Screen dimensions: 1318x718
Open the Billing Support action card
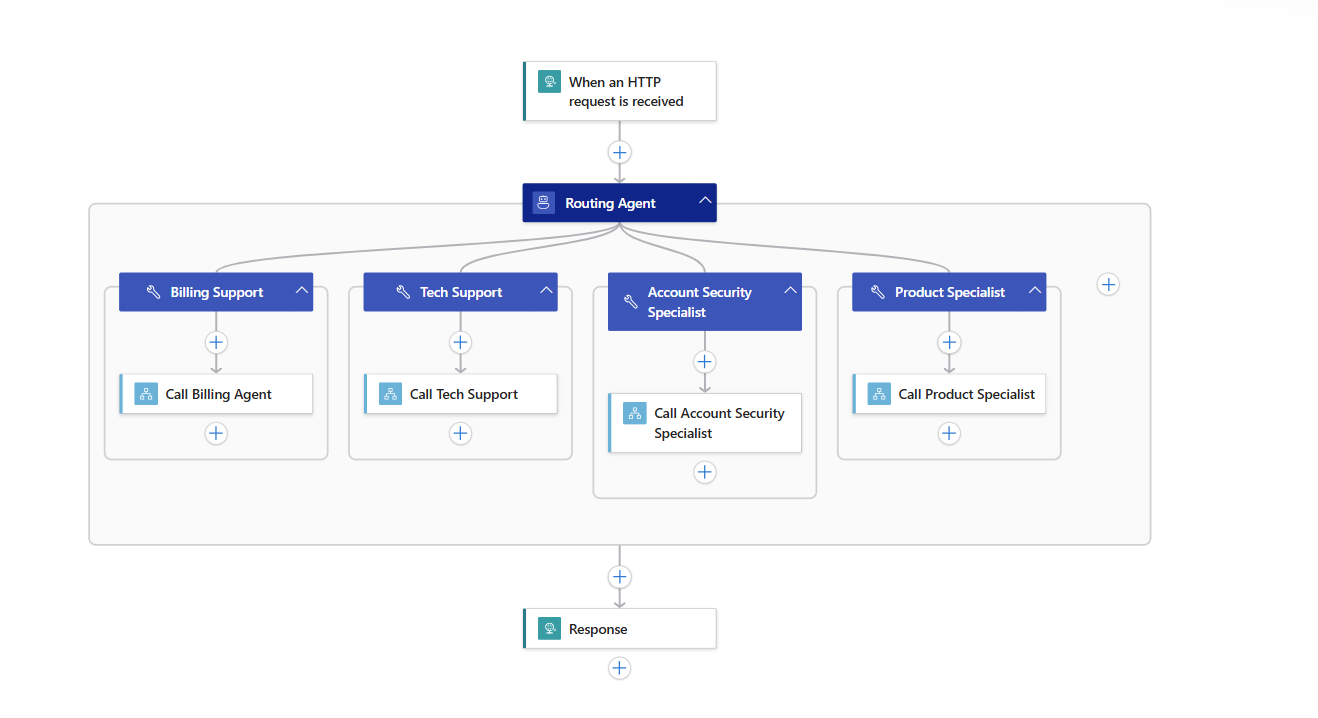(216, 291)
